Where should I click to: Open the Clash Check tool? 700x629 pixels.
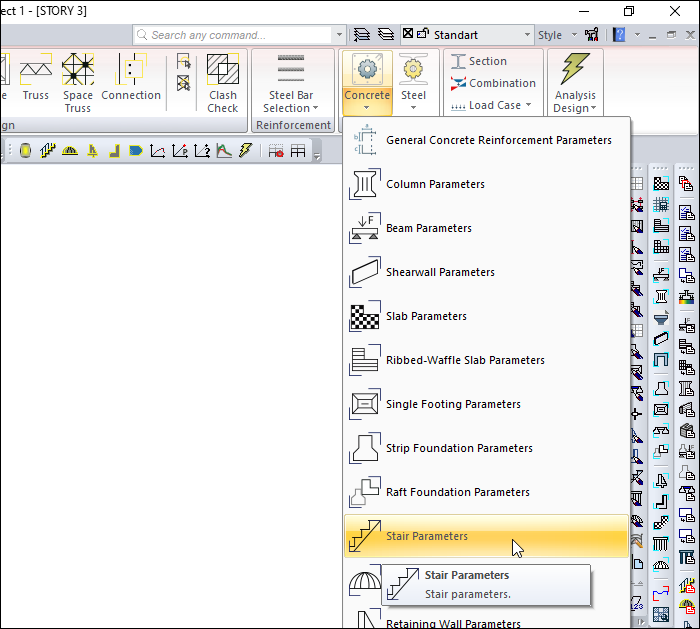tap(222, 82)
